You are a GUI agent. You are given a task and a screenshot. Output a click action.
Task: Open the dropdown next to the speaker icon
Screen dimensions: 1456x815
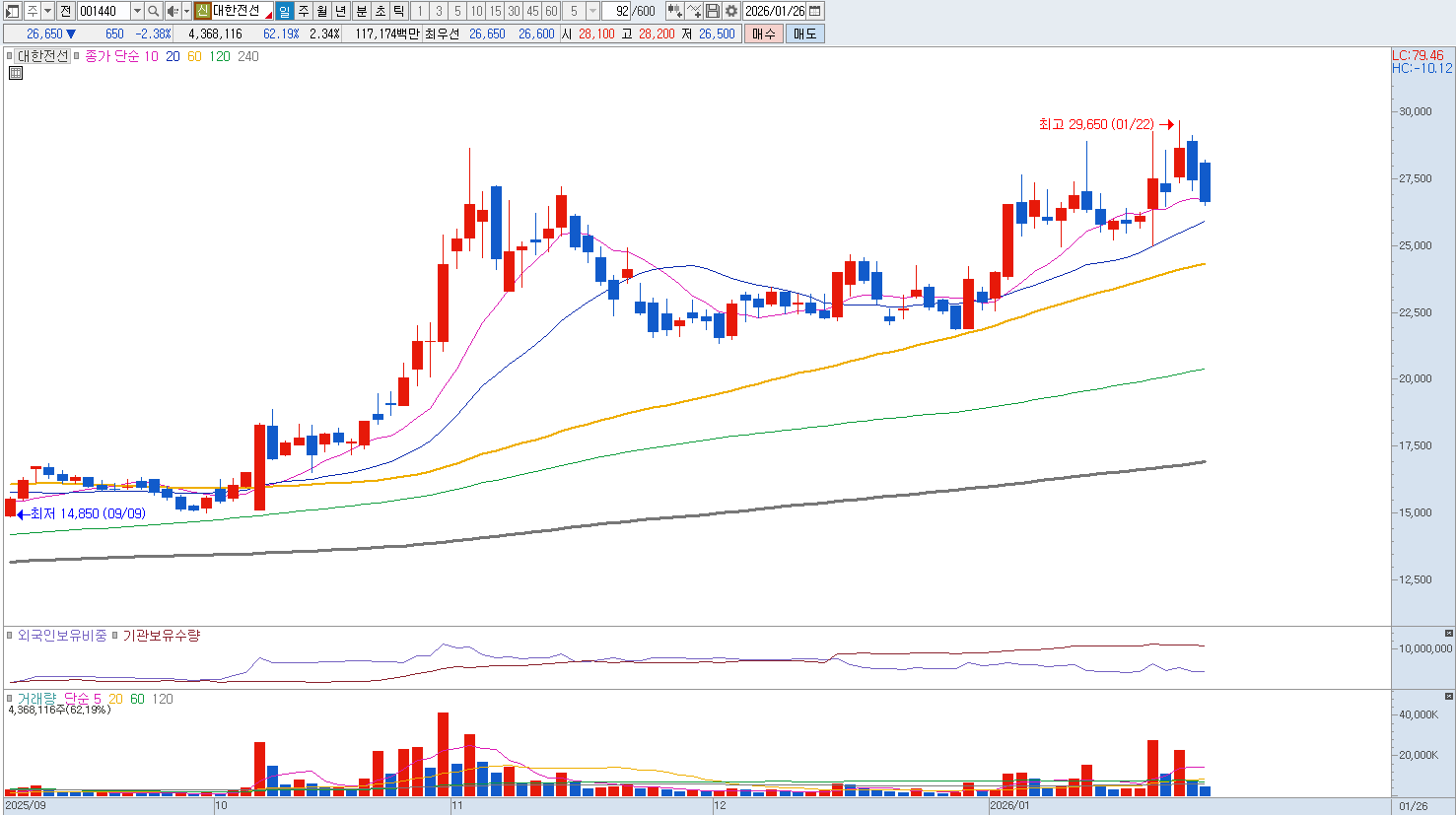point(185,11)
